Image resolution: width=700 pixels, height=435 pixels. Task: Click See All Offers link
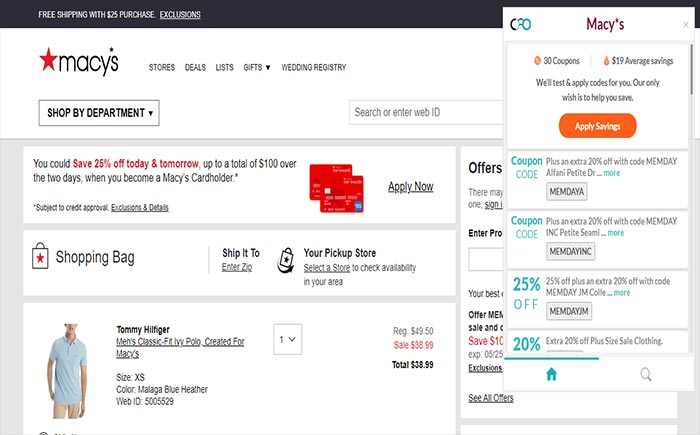click(491, 398)
